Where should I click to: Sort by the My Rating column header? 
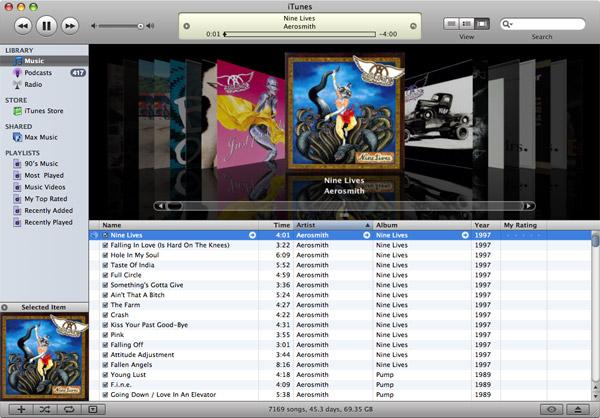(523, 225)
